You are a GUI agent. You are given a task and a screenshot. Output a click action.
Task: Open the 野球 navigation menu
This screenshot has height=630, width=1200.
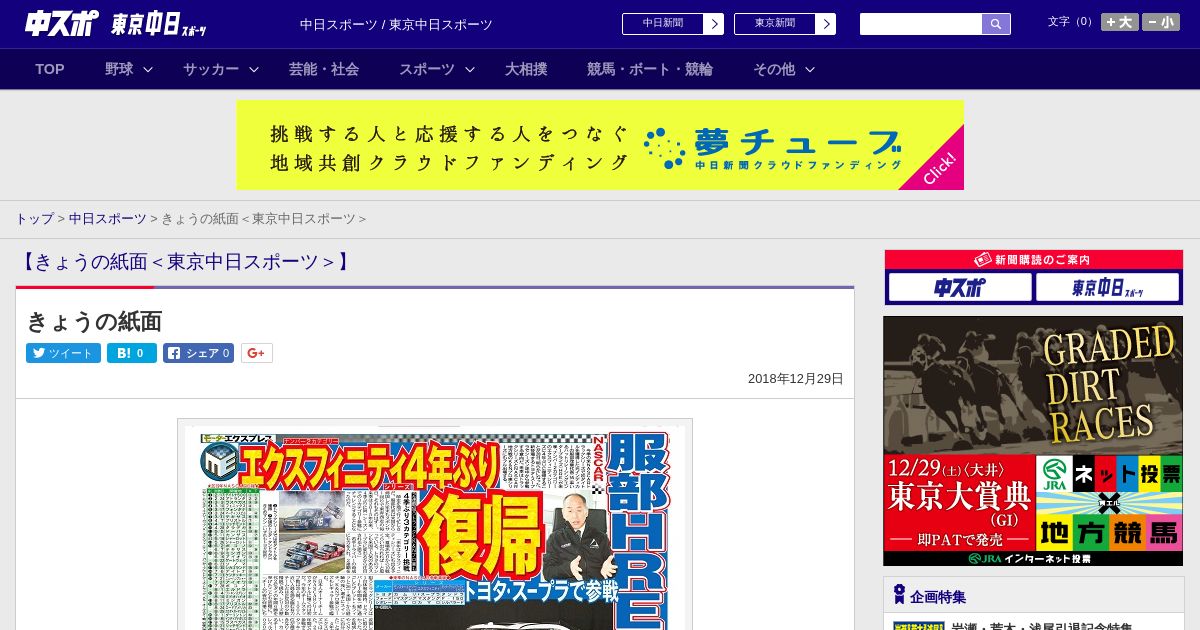pyautogui.click(x=119, y=69)
